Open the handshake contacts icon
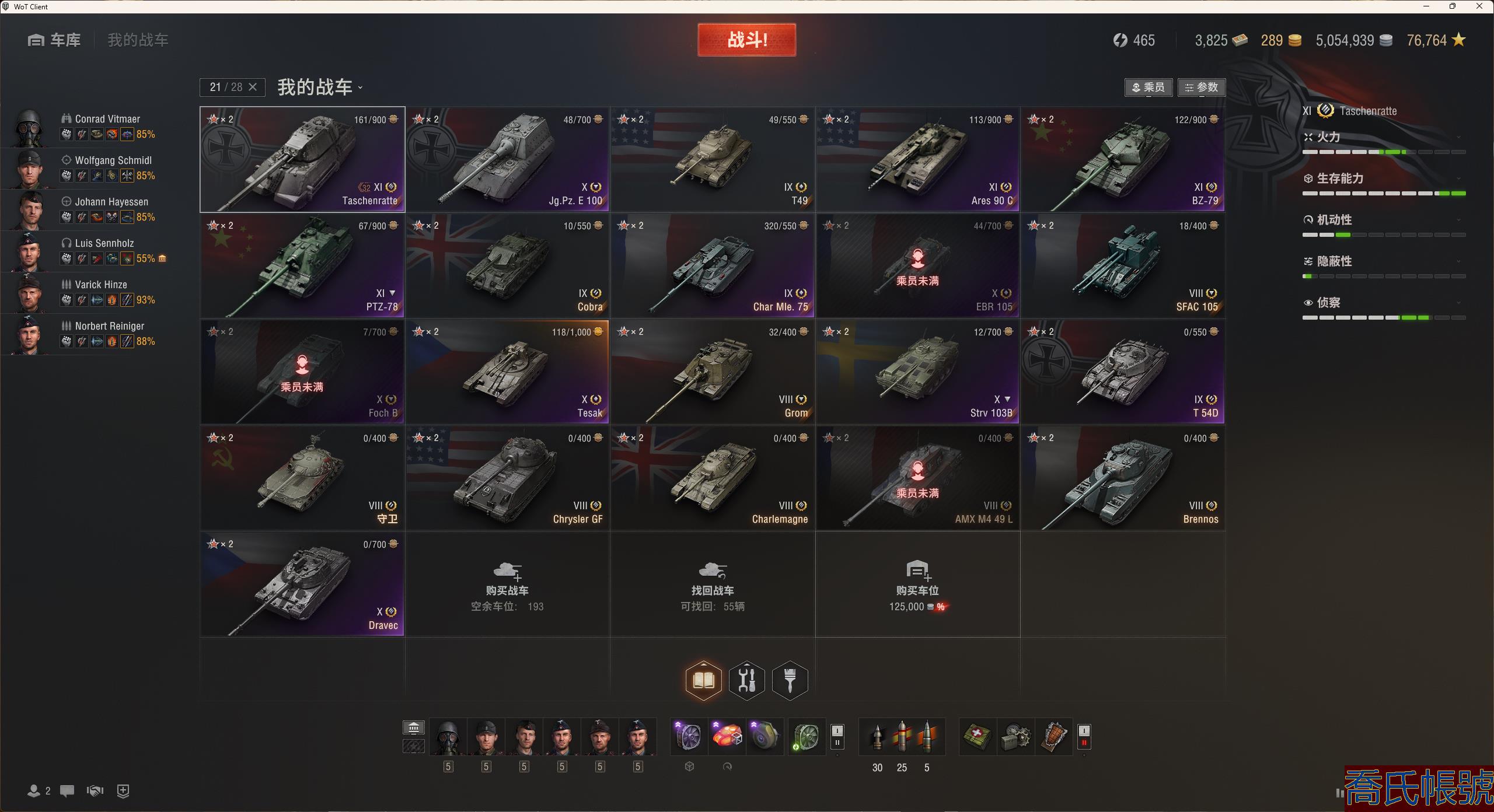Image resolution: width=1494 pixels, height=812 pixels. click(x=95, y=791)
